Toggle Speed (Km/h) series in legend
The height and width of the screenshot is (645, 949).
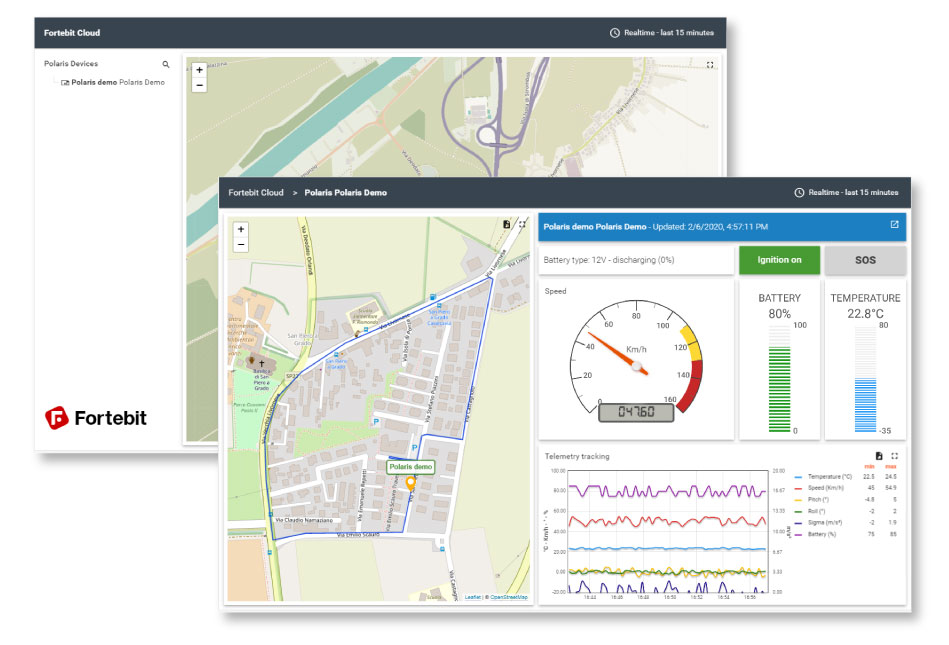(819, 488)
